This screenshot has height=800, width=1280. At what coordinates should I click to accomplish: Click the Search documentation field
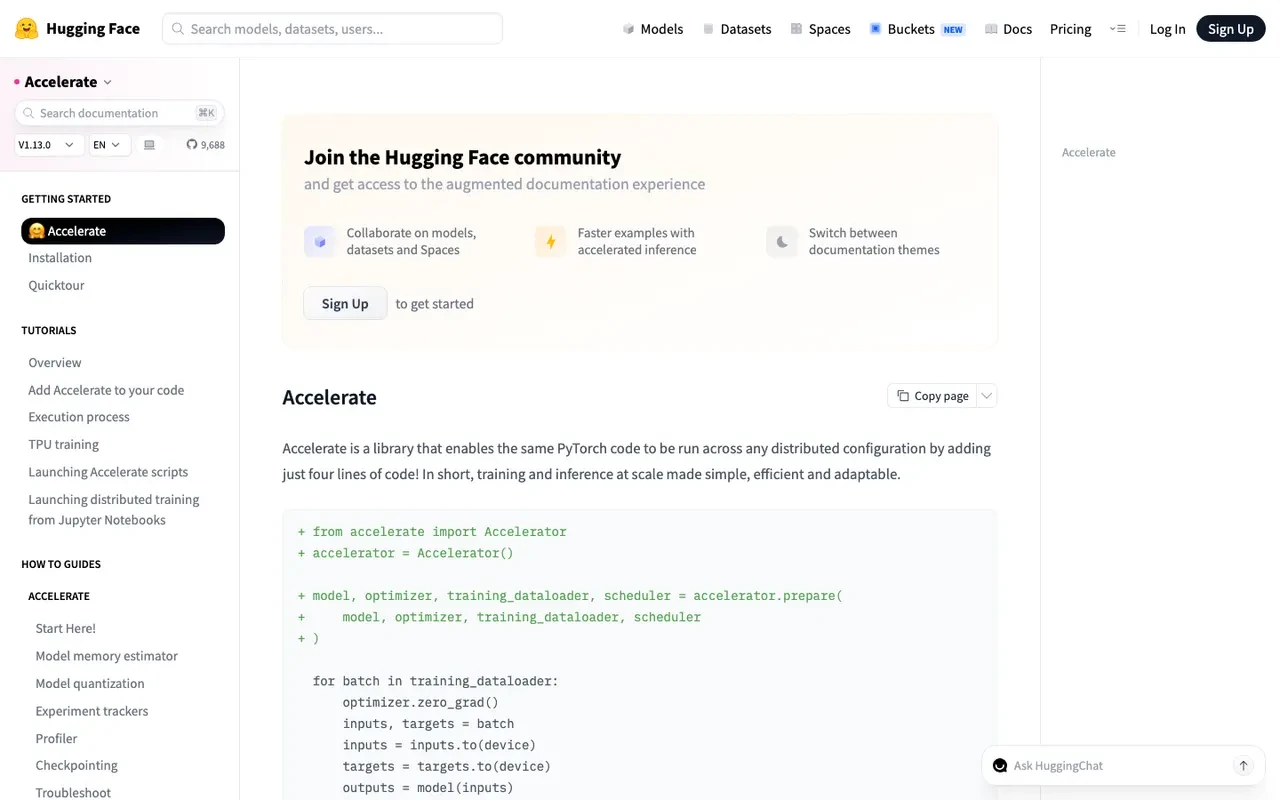(120, 113)
